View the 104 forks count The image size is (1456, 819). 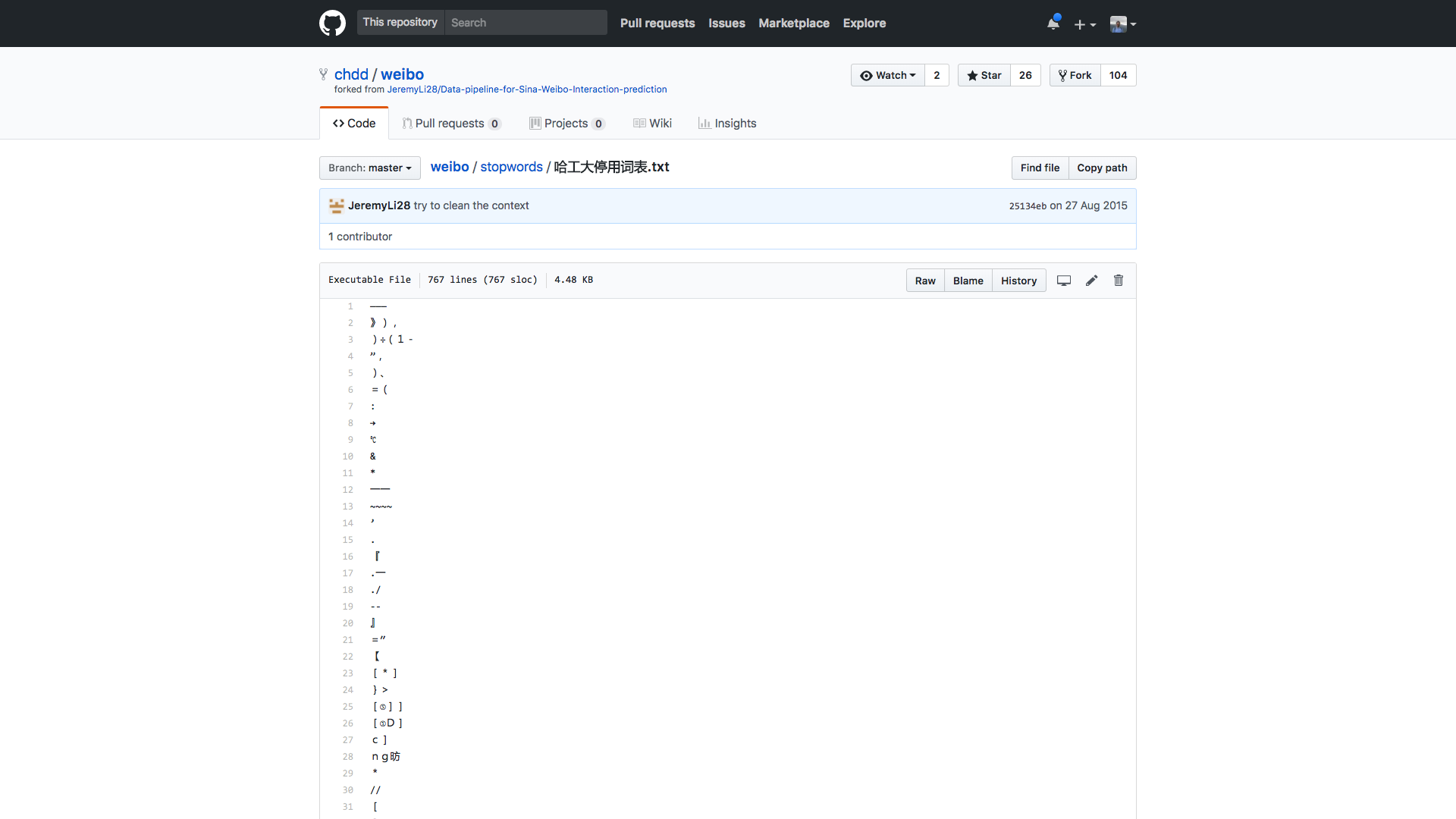[1118, 75]
